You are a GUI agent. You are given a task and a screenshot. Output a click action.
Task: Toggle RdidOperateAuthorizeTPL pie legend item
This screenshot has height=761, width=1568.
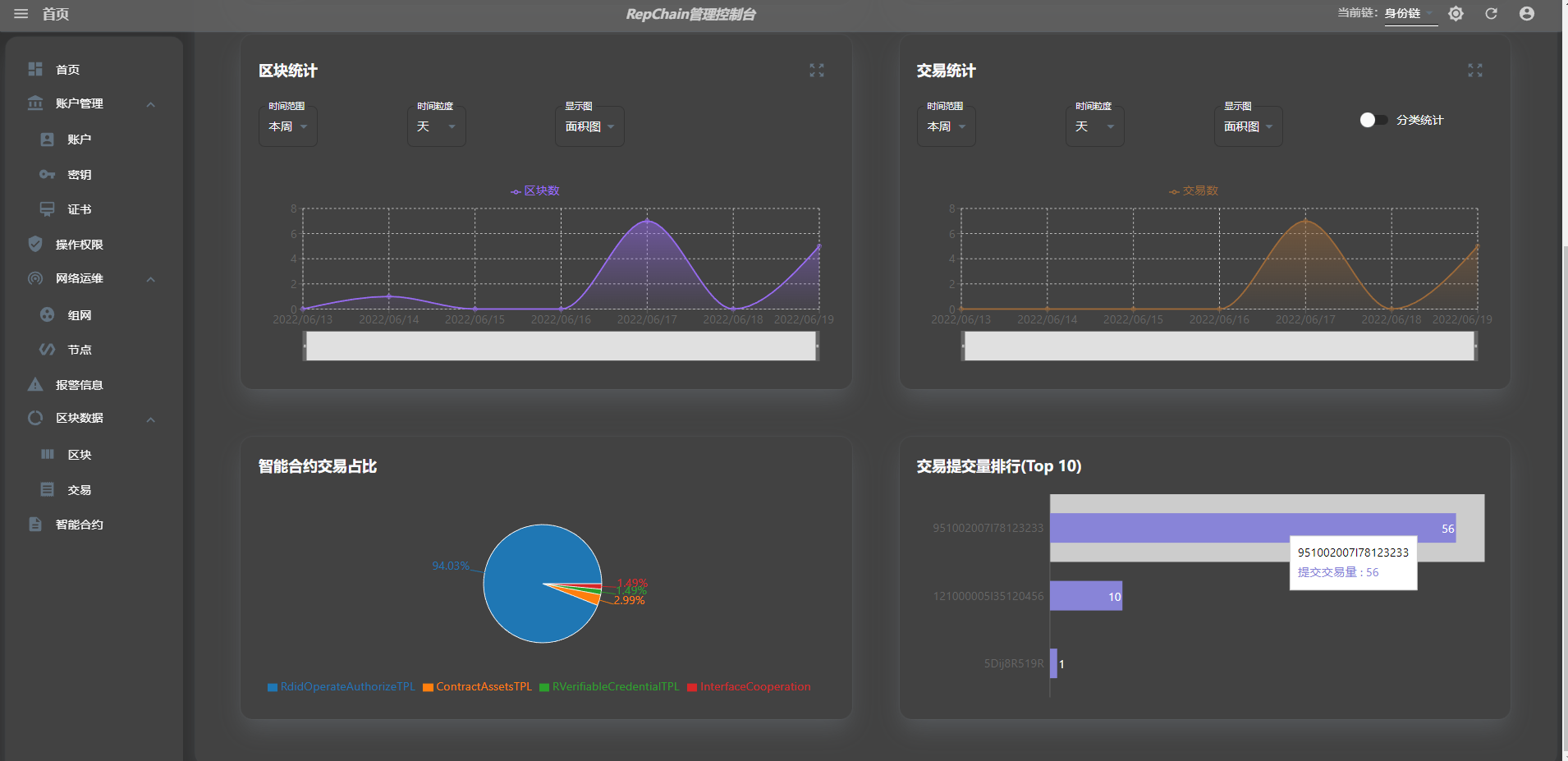tap(342, 687)
